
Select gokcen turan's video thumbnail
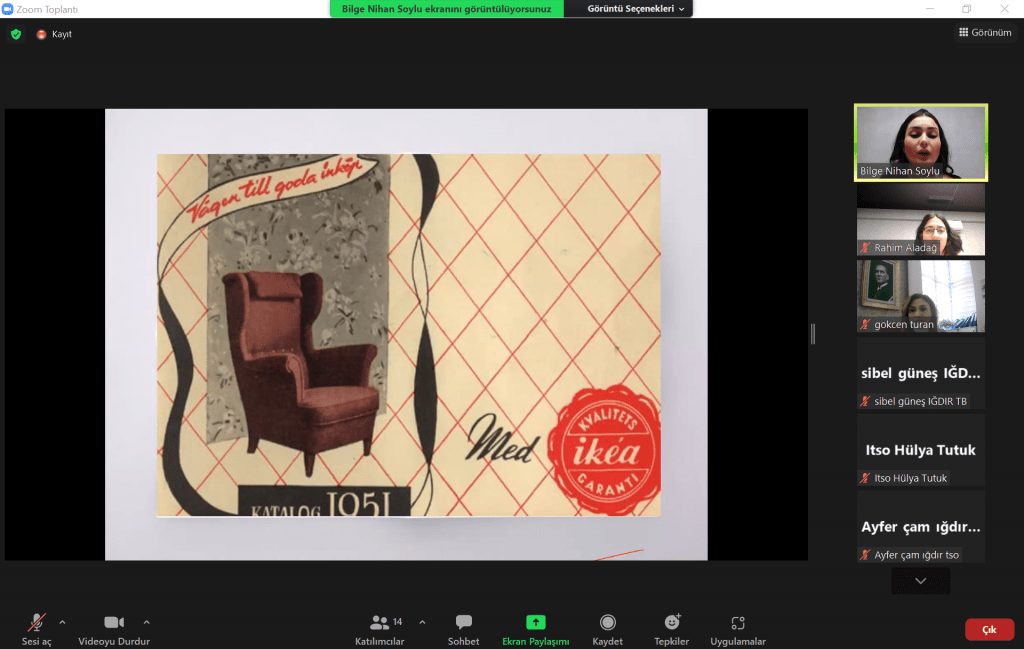tap(920, 296)
